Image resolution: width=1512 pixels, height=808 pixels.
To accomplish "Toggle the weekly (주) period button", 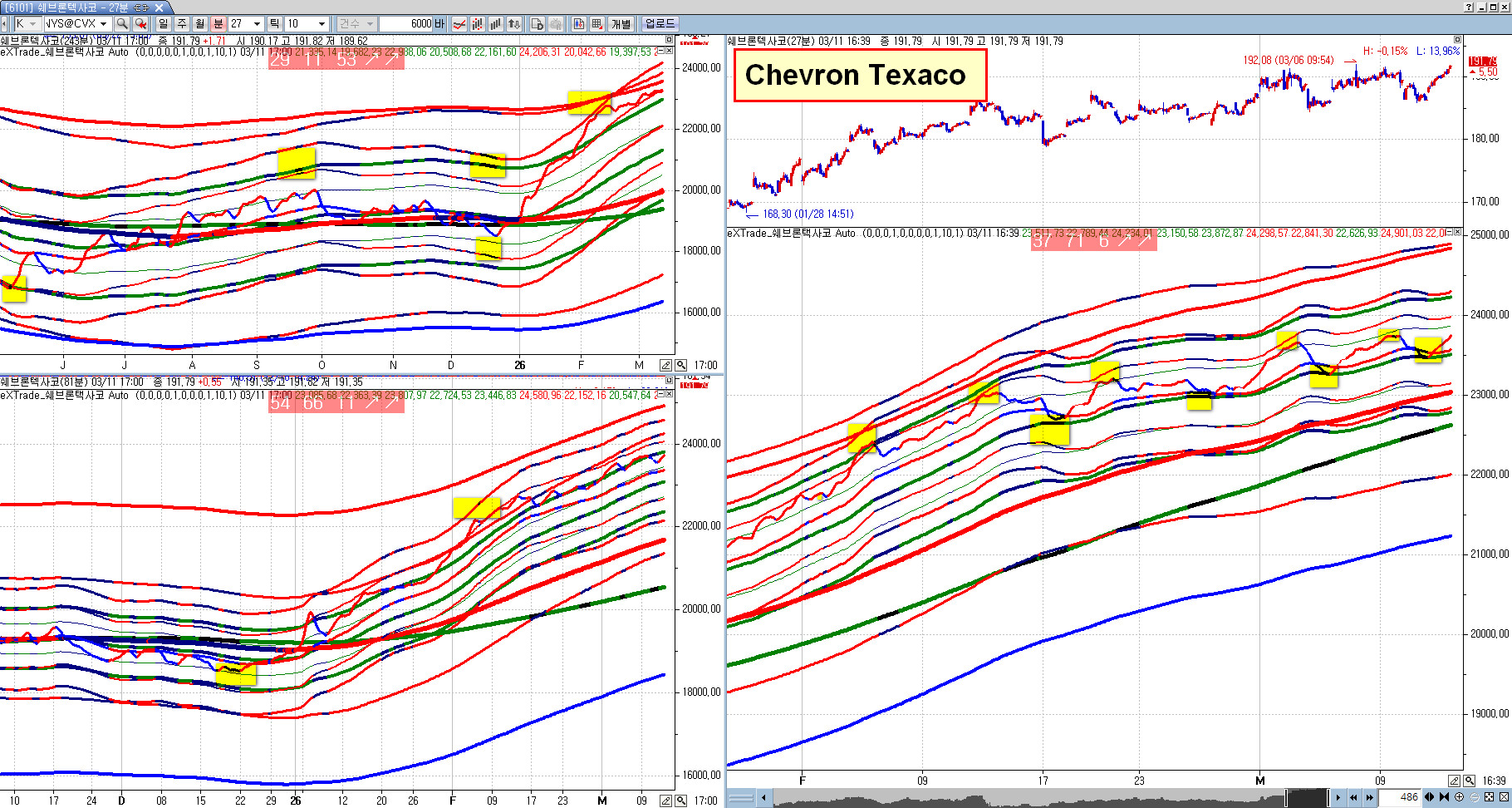I will coord(182,24).
